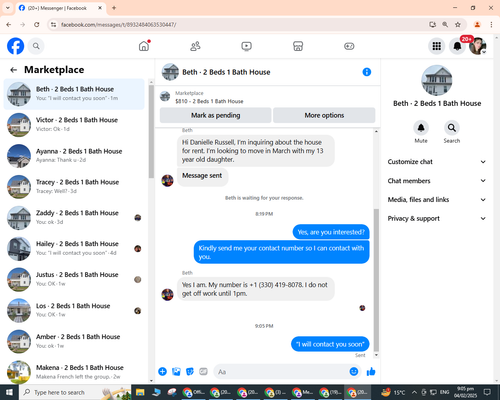
Task: Open the Victor conversation
Action: (x=74, y=125)
